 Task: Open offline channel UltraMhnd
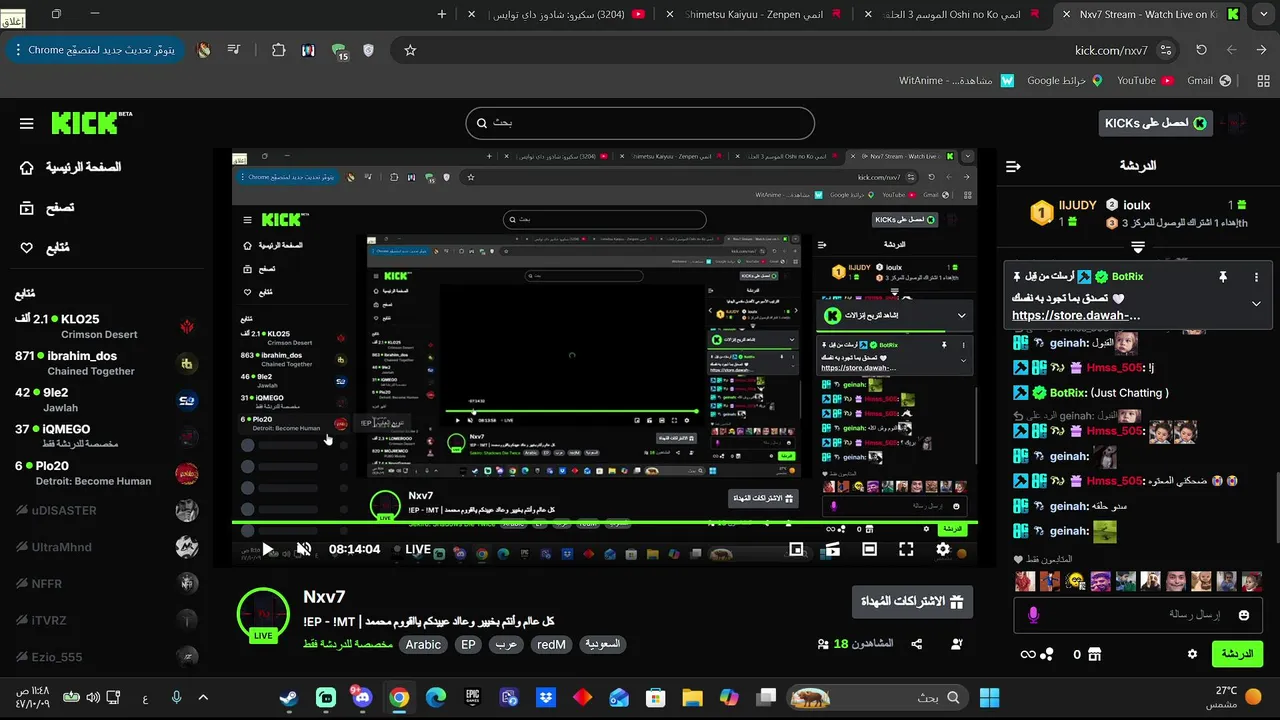click(106, 547)
